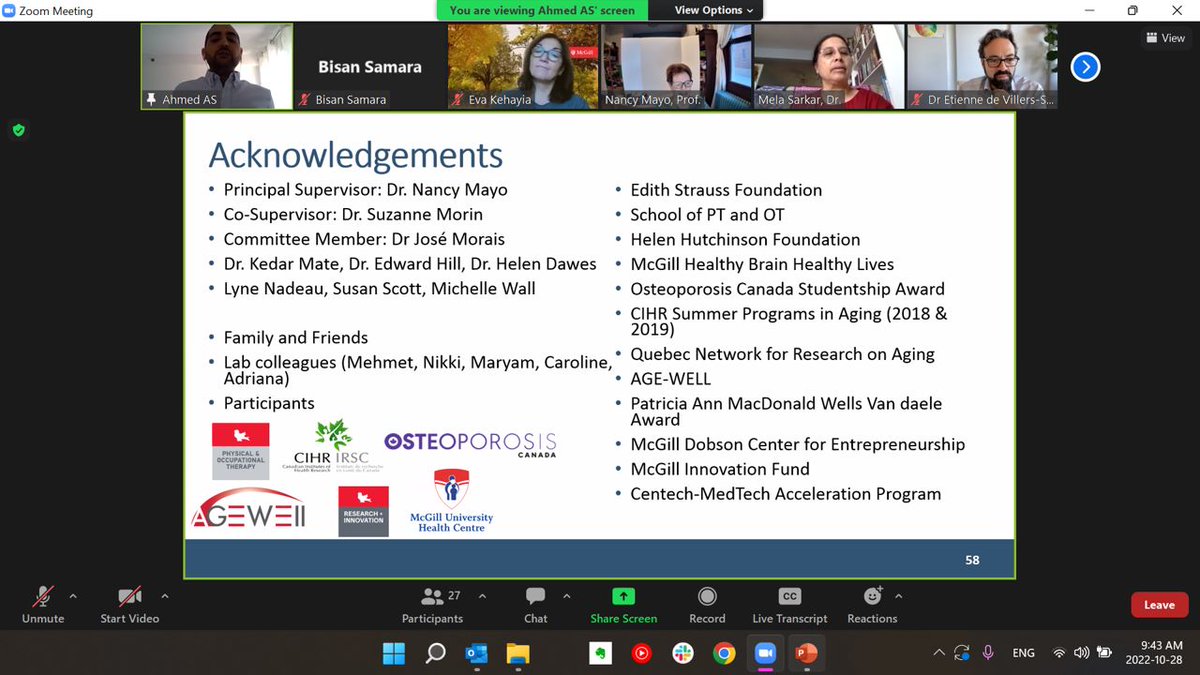Image resolution: width=1200 pixels, height=675 pixels.
Task: Expand video options caret beside Start Video
Action: click(x=165, y=596)
